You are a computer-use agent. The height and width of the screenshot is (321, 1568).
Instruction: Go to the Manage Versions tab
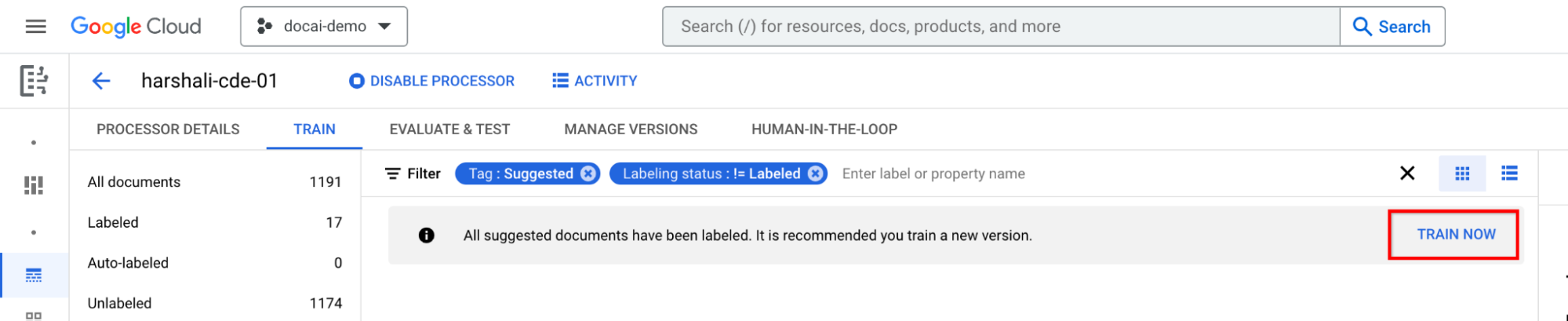click(x=631, y=129)
